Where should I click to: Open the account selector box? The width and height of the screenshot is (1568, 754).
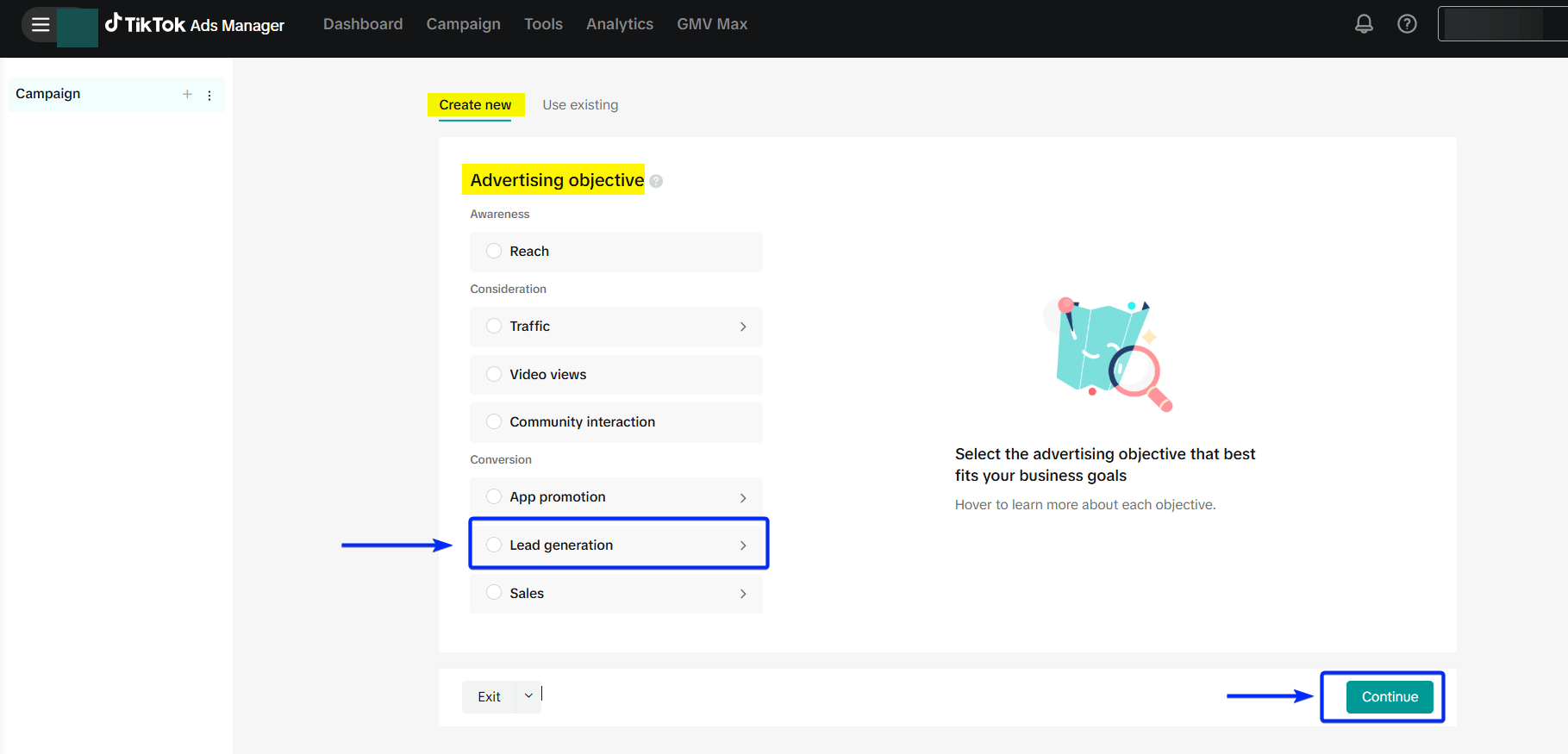click(x=1500, y=24)
